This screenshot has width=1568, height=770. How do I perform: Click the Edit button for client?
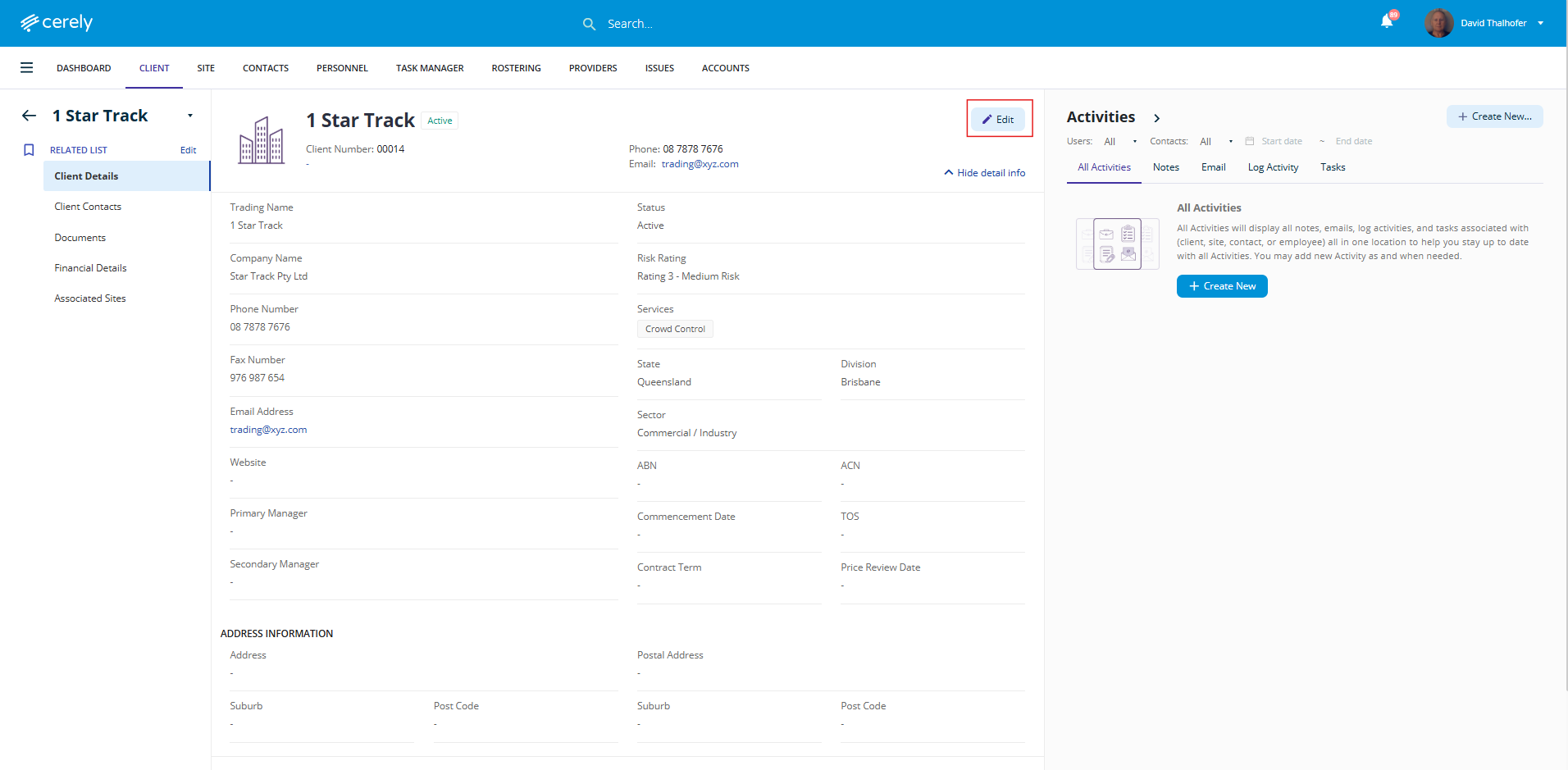tap(998, 120)
